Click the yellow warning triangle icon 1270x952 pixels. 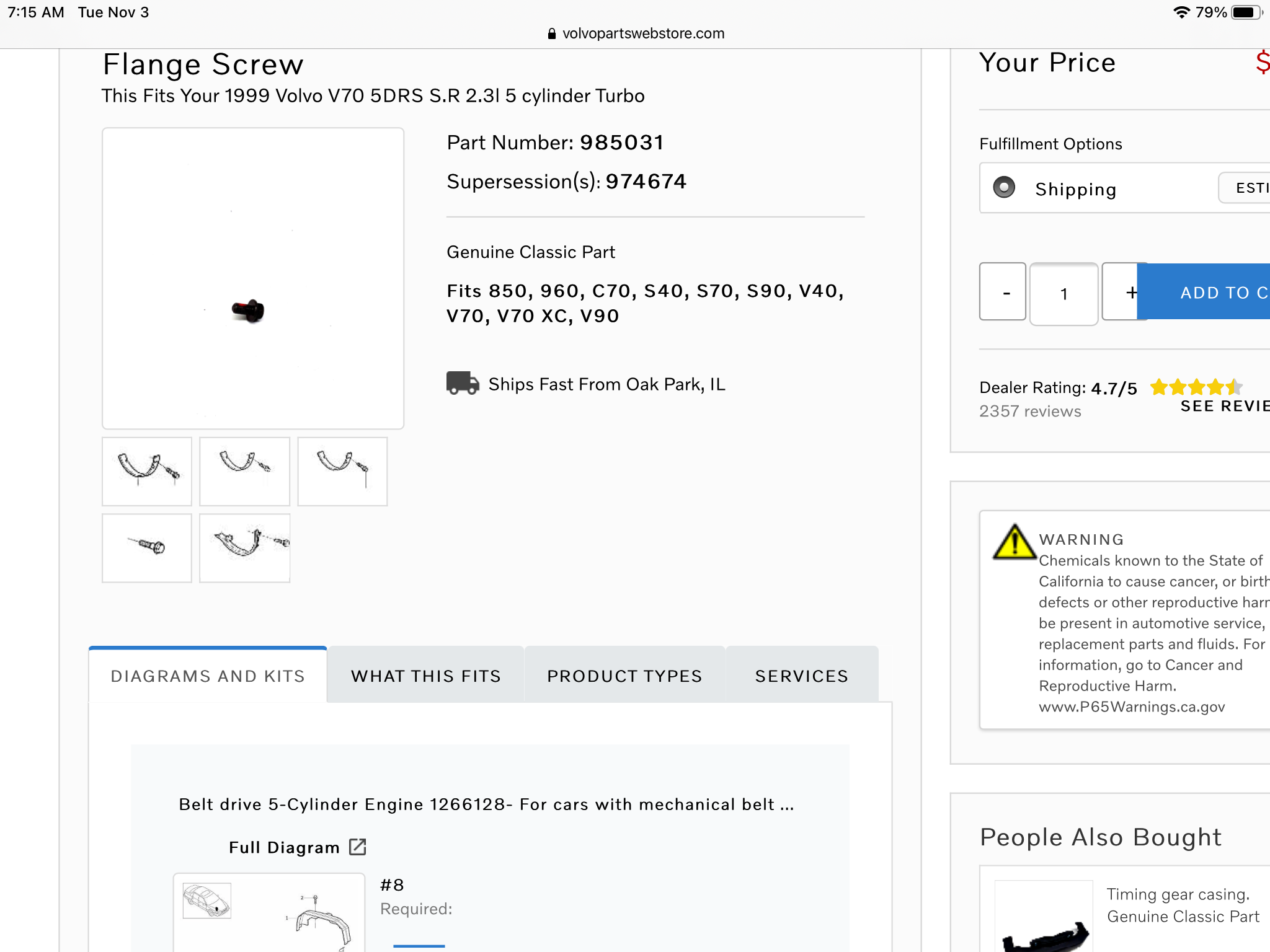coord(1015,542)
